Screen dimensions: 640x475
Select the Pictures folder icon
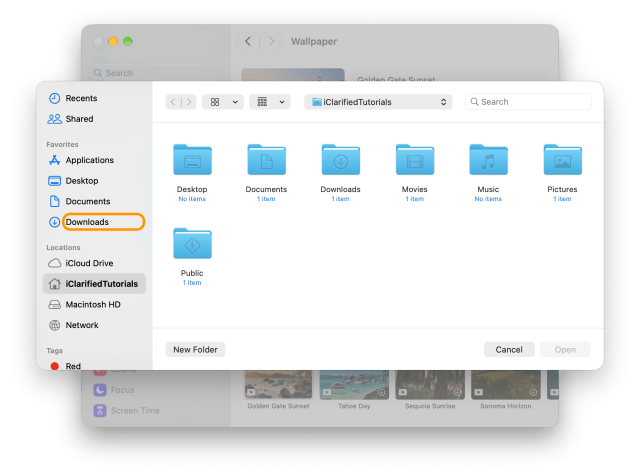pos(562,160)
